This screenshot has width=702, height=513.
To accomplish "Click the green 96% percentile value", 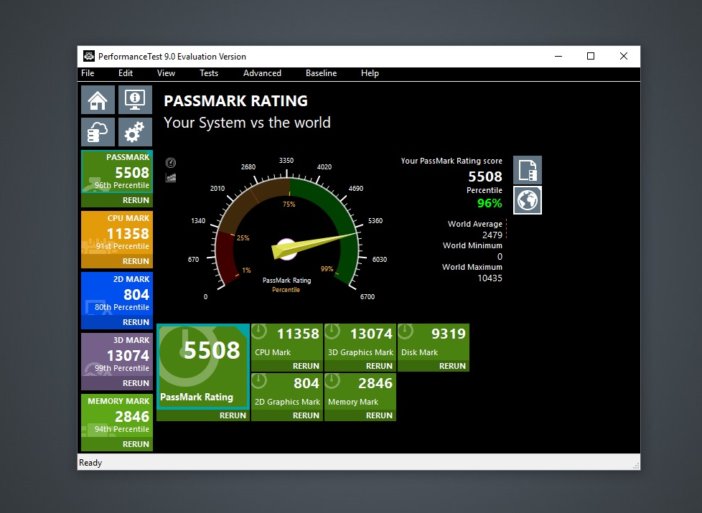I will (x=489, y=203).
